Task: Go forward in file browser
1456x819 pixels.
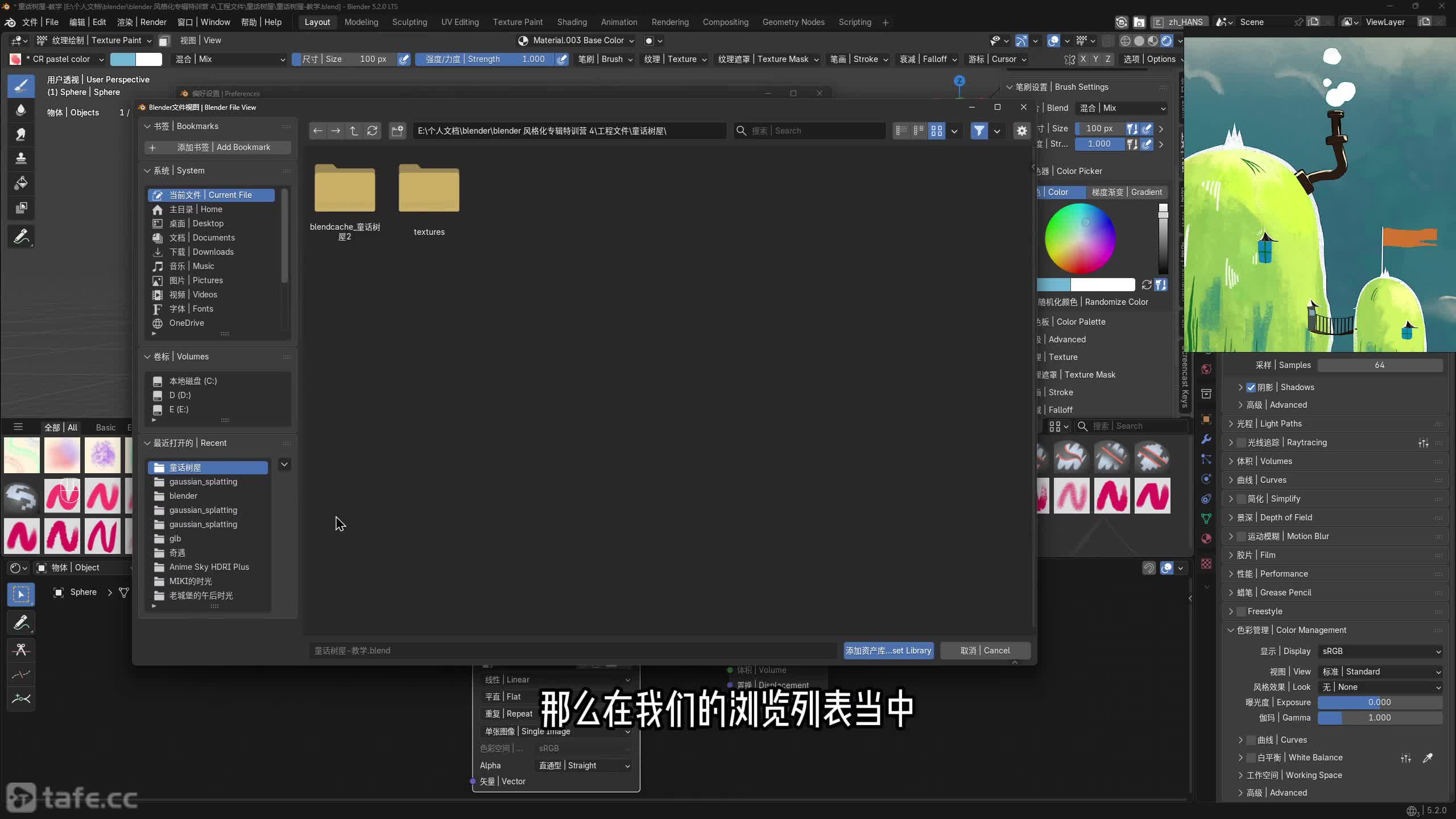Action: [x=336, y=131]
